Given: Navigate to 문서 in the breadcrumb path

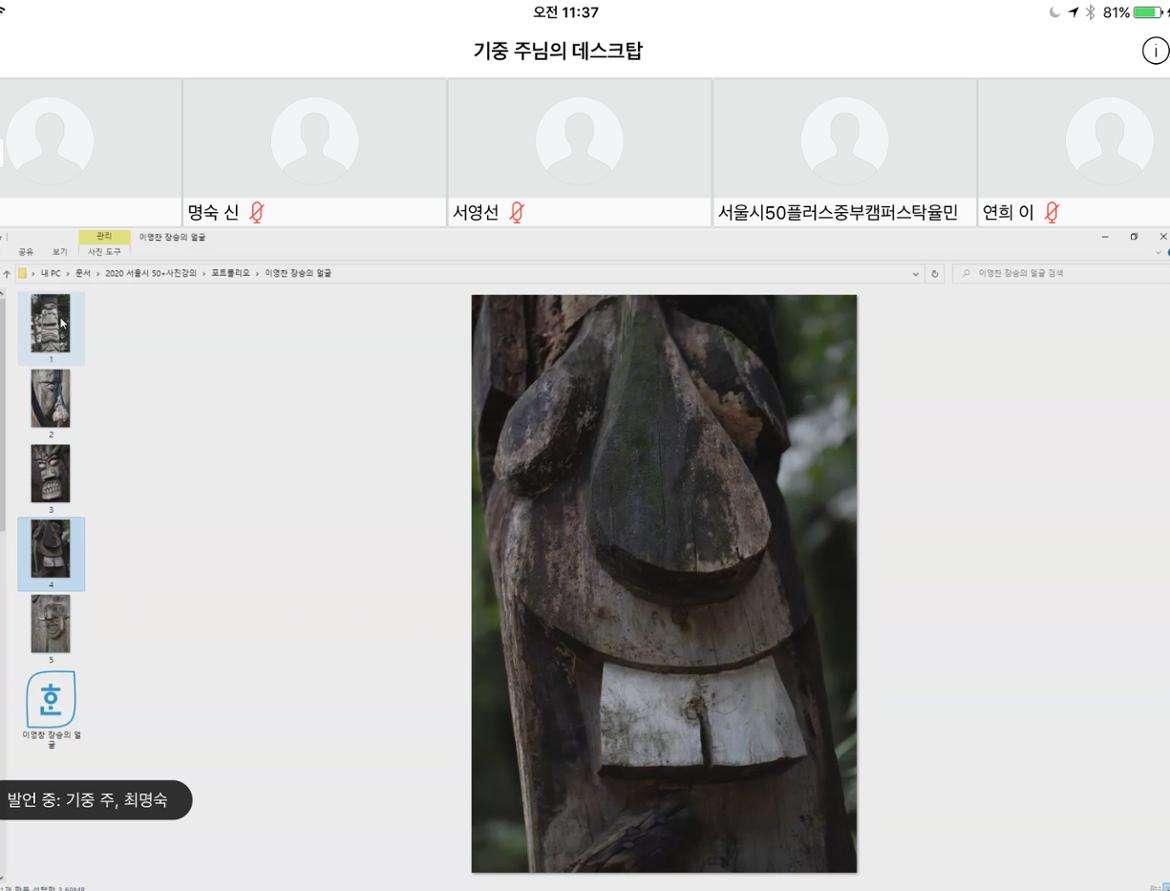Looking at the screenshot, I should [83, 273].
